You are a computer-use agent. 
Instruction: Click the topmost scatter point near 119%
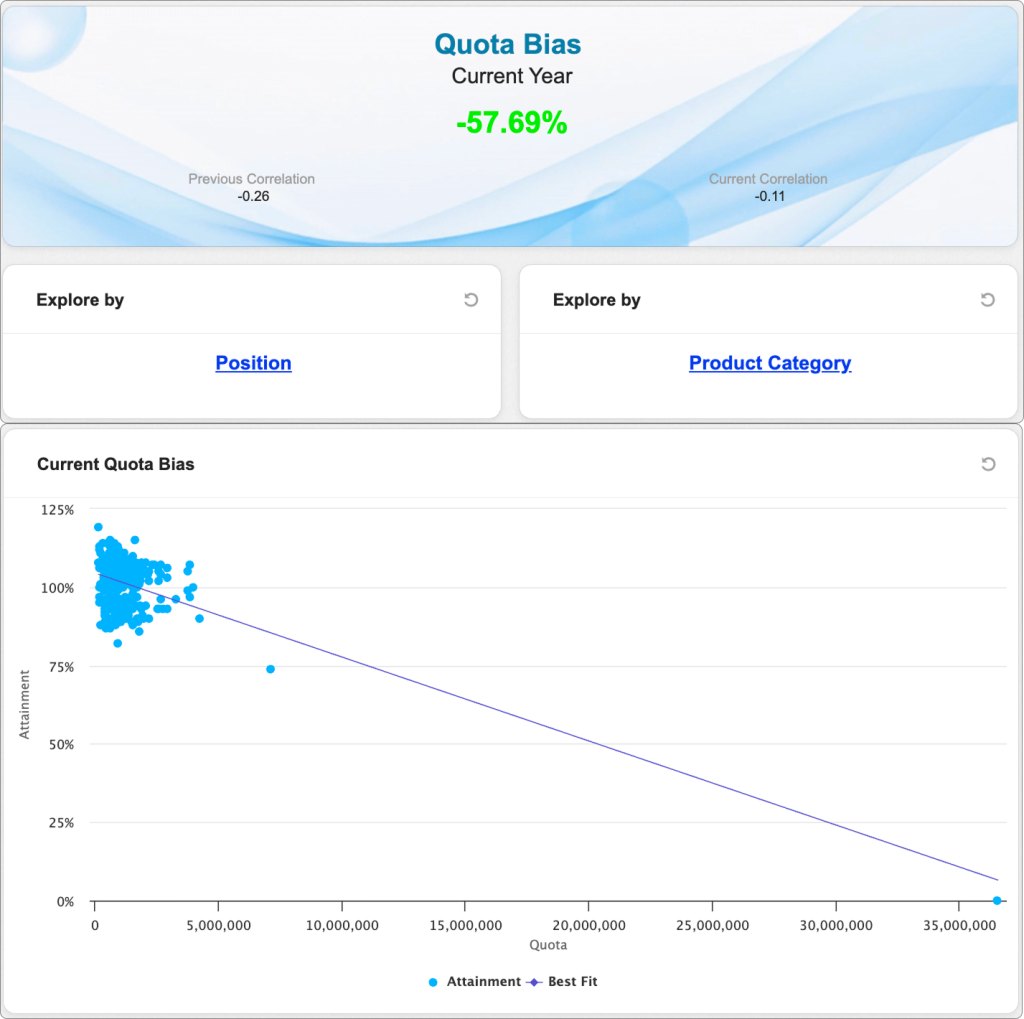pos(98,527)
